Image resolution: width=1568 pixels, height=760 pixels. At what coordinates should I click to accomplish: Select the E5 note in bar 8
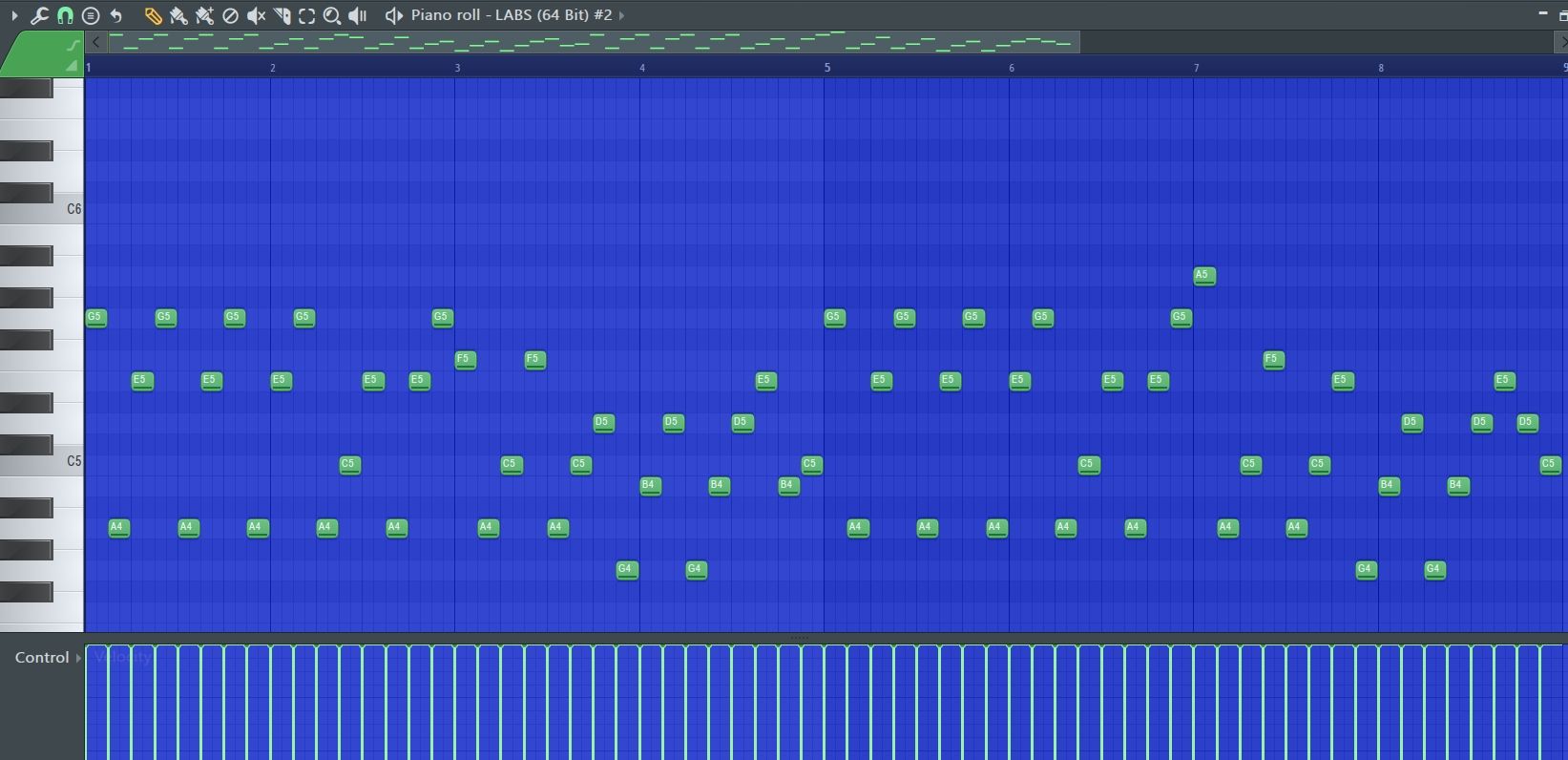click(x=1504, y=381)
